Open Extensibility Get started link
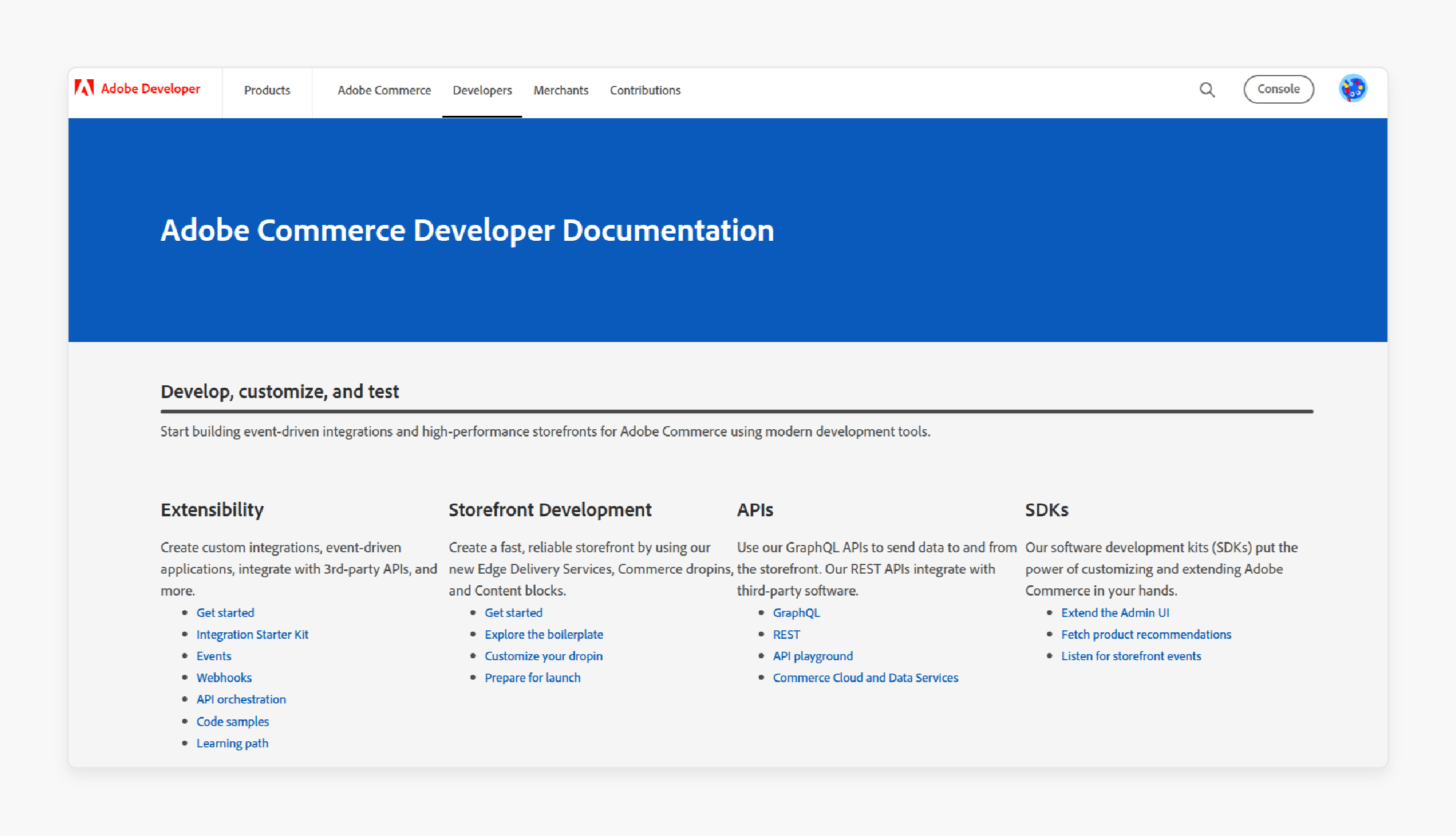Image resolution: width=1456 pixels, height=837 pixels. pyautogui.click(x=225, y=613)
